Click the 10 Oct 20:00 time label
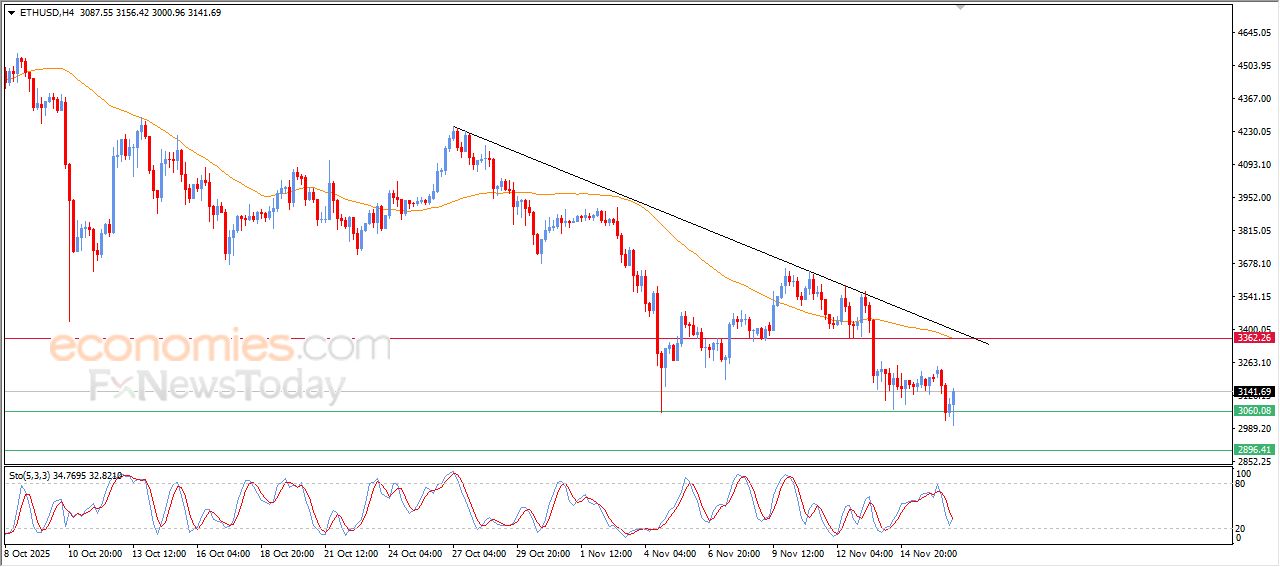 click(x=95, y=552)
